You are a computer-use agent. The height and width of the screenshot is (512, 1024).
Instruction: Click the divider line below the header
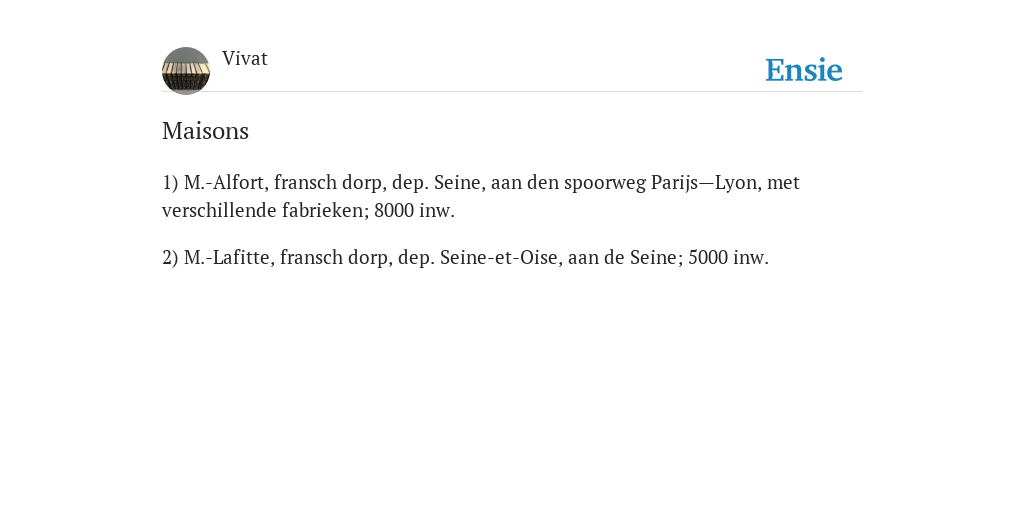click(x=512, y=91)
